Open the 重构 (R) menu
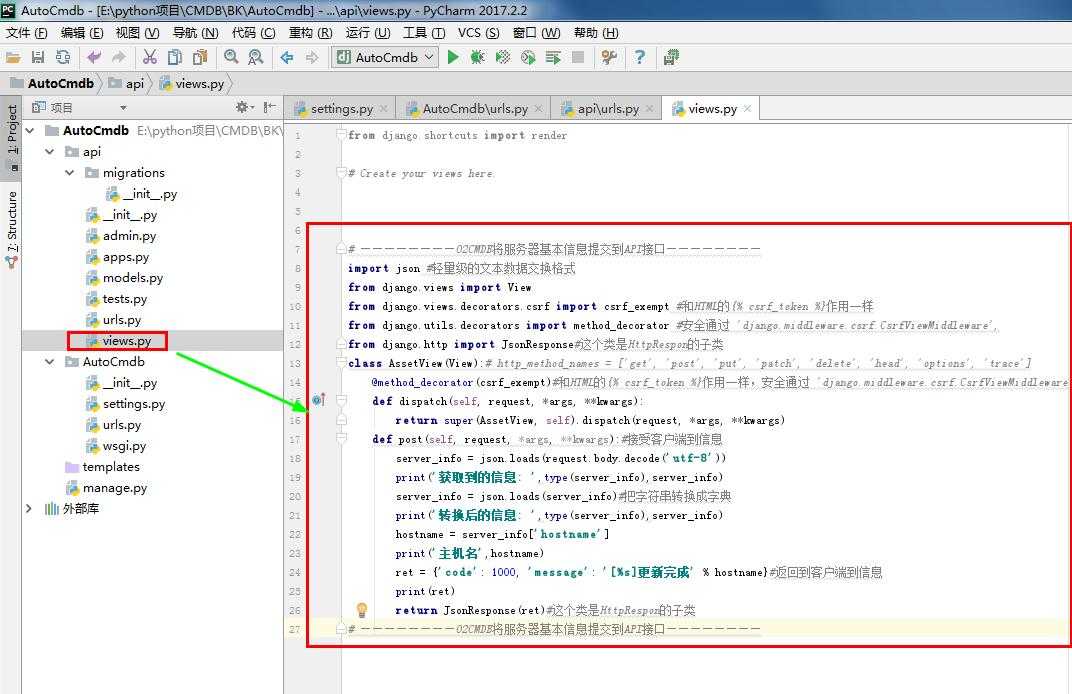The height and width of the screenshot is (694, 1072). pos(310,33)
